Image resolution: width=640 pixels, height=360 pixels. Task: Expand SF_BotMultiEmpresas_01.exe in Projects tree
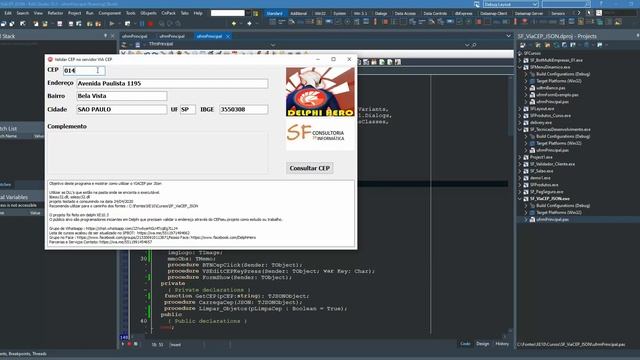520,60
